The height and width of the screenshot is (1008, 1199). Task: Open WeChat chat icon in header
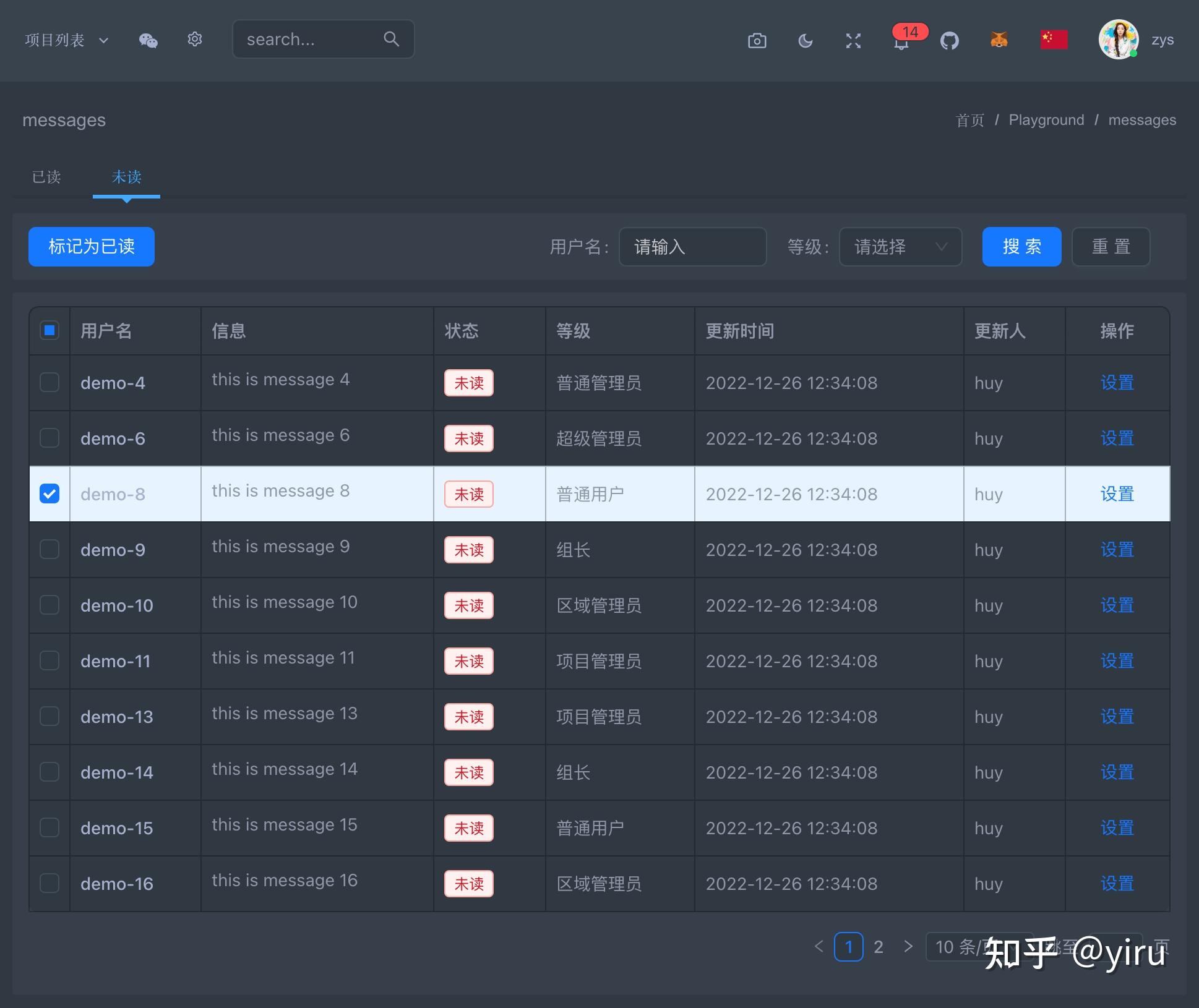148,40
